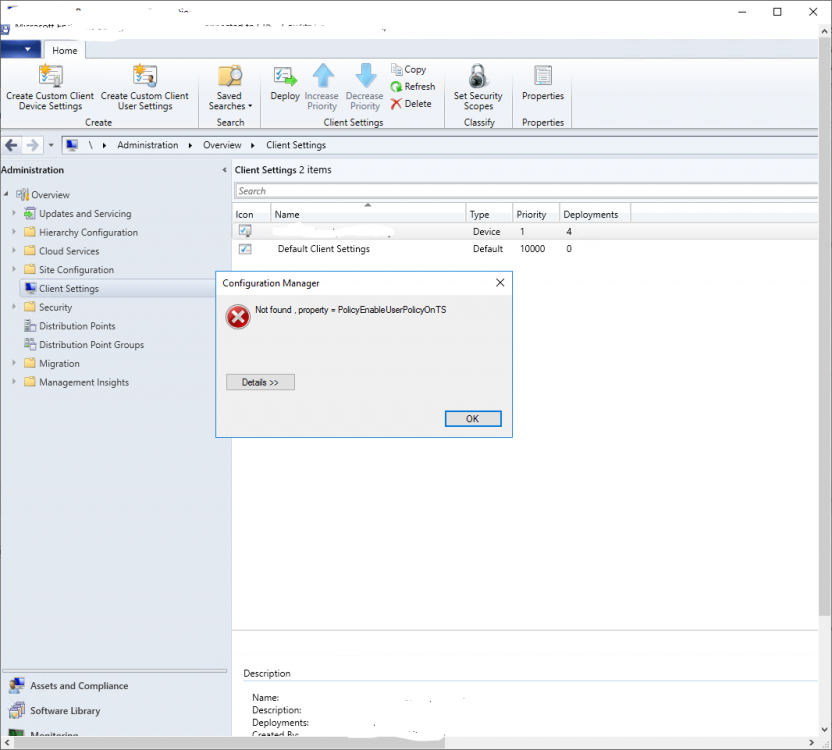
Task: Sort list by Icon column header
Action: pos(252,214)
